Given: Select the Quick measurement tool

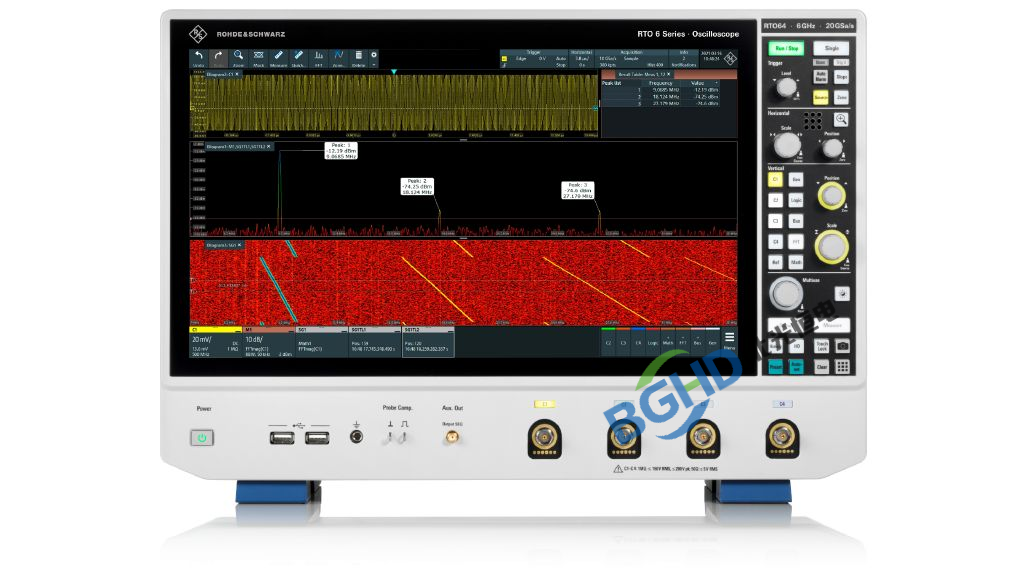Looking at the screenshot, I should pos(298,58).
